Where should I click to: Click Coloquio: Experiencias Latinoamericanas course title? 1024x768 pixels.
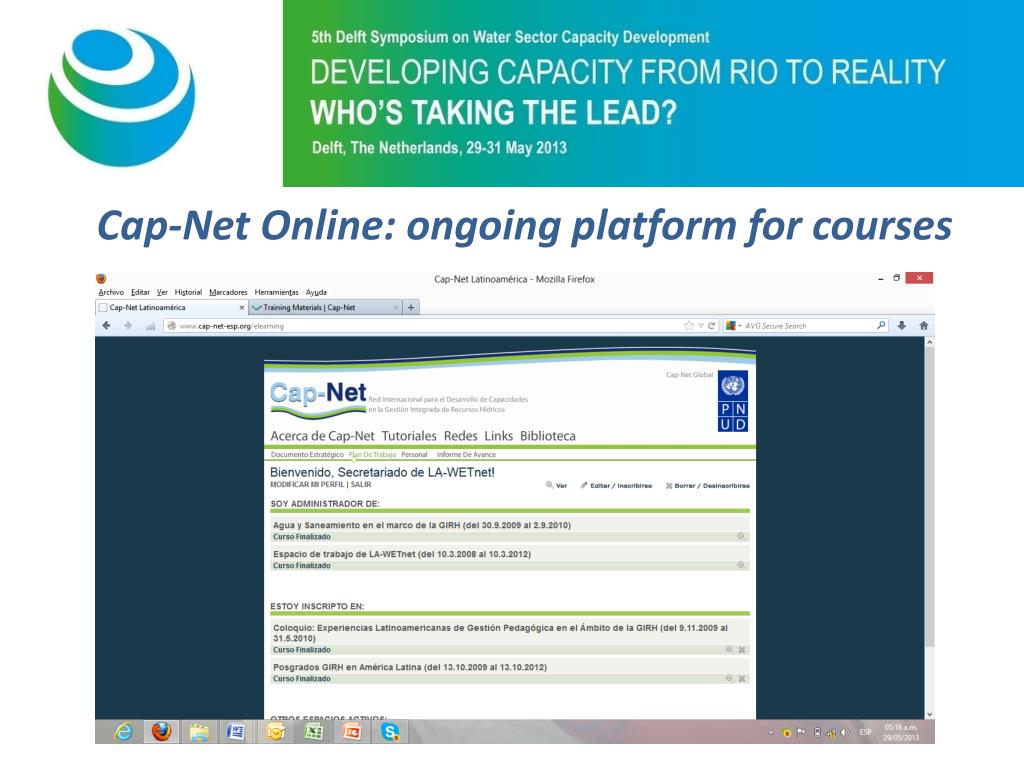(x=500, y=633)
